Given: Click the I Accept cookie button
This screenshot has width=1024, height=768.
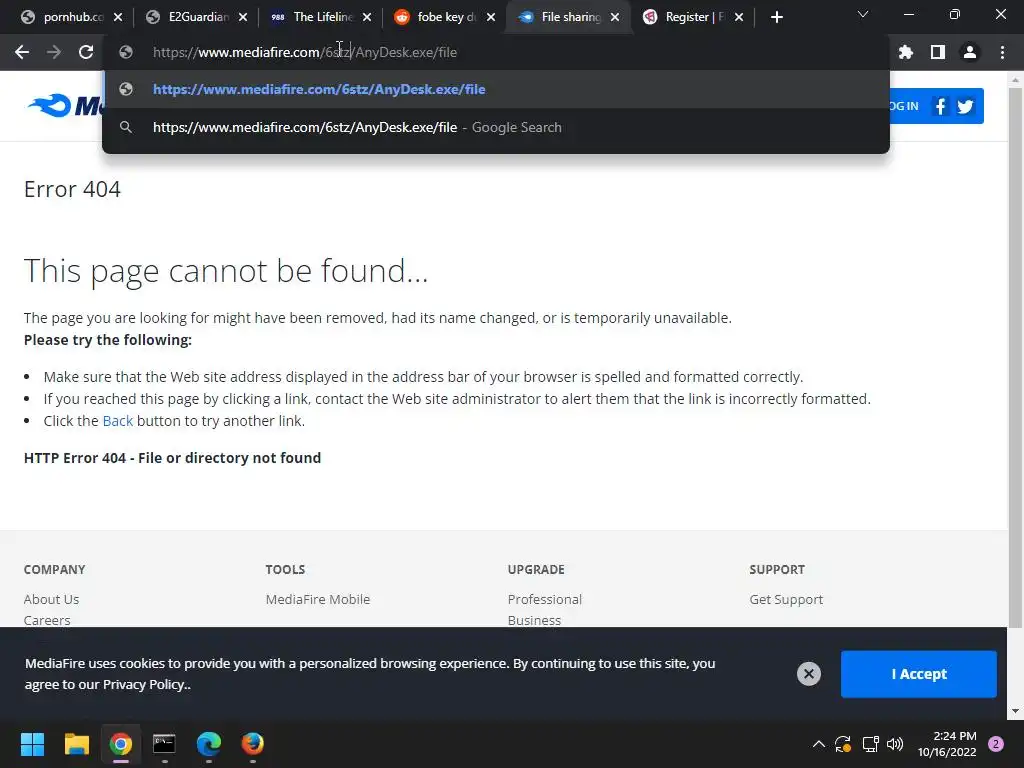Looking at the screenshot, I should point(918,674).
